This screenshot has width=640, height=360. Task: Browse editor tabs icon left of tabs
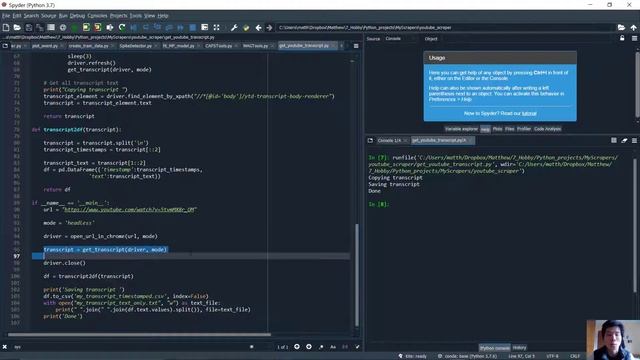[5, 46]
